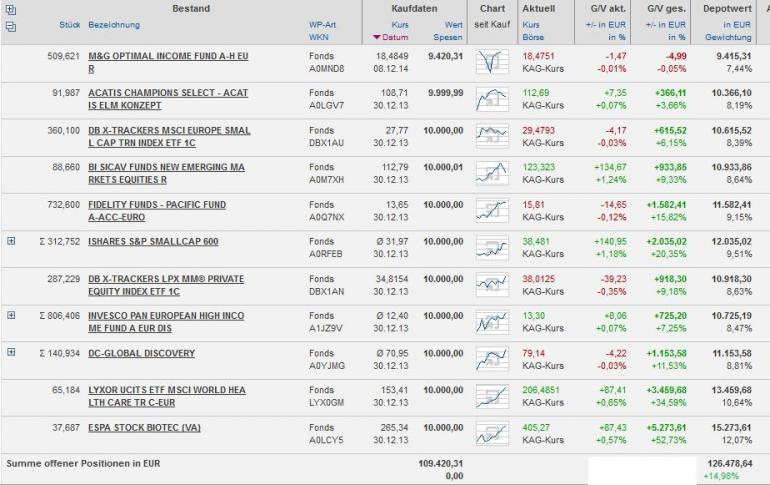Viewport: 770px width, 485px height.
Task: Open chart thumbnail for BI SICAV NEW EMERGING MARKETS
Action: (492, 173)
